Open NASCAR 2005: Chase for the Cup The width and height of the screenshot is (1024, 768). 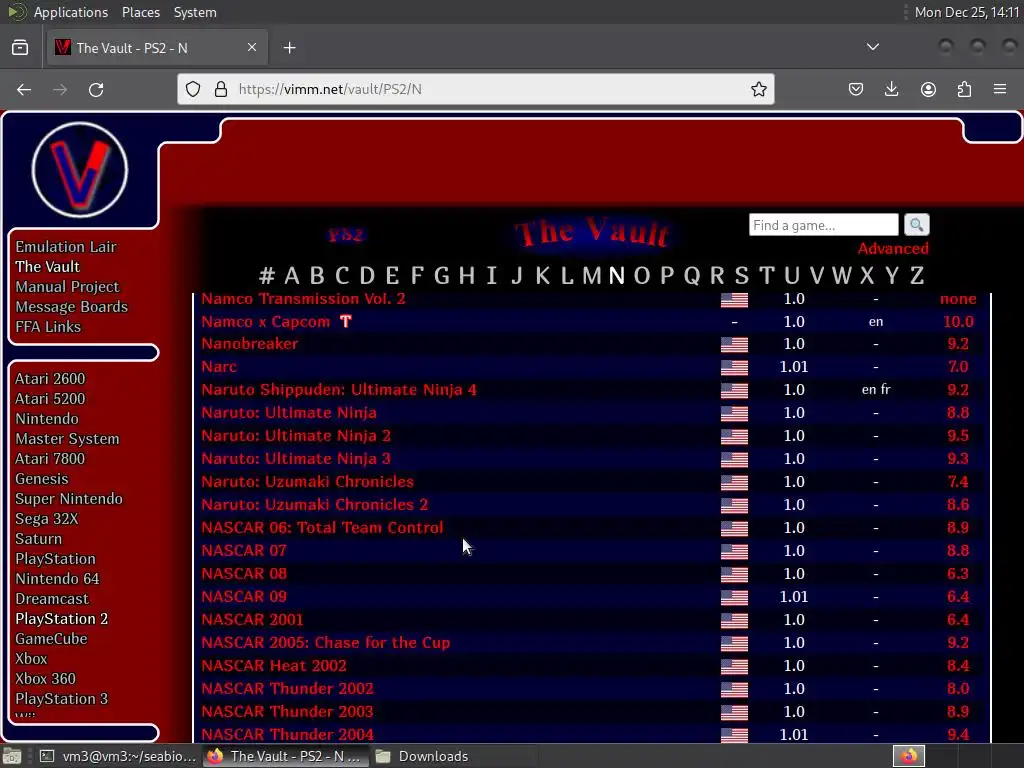[x=326, y=643]
